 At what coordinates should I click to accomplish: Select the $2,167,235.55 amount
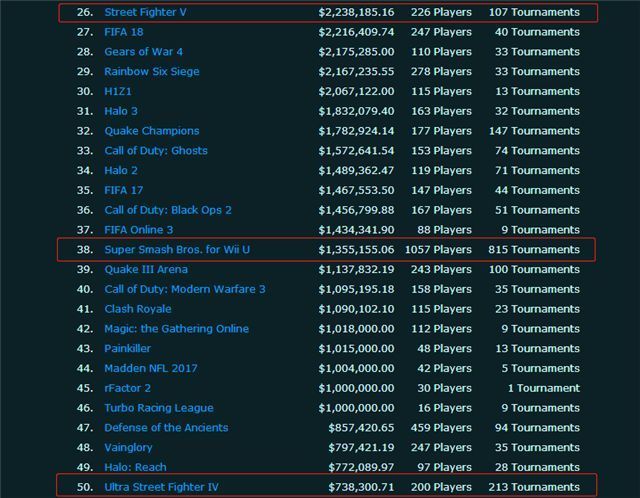[356, 71]
